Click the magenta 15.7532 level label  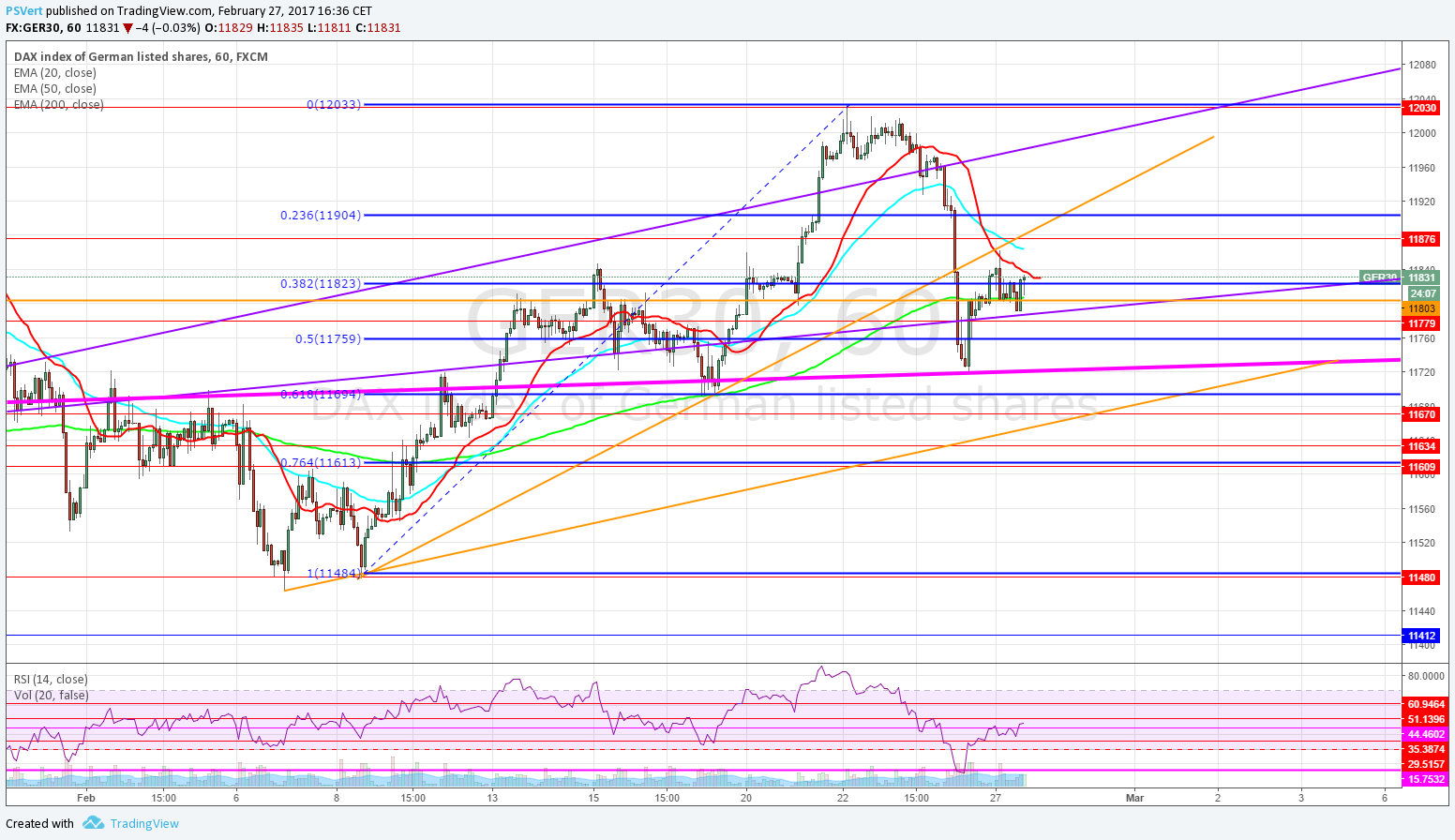(x=1425, y=779)
